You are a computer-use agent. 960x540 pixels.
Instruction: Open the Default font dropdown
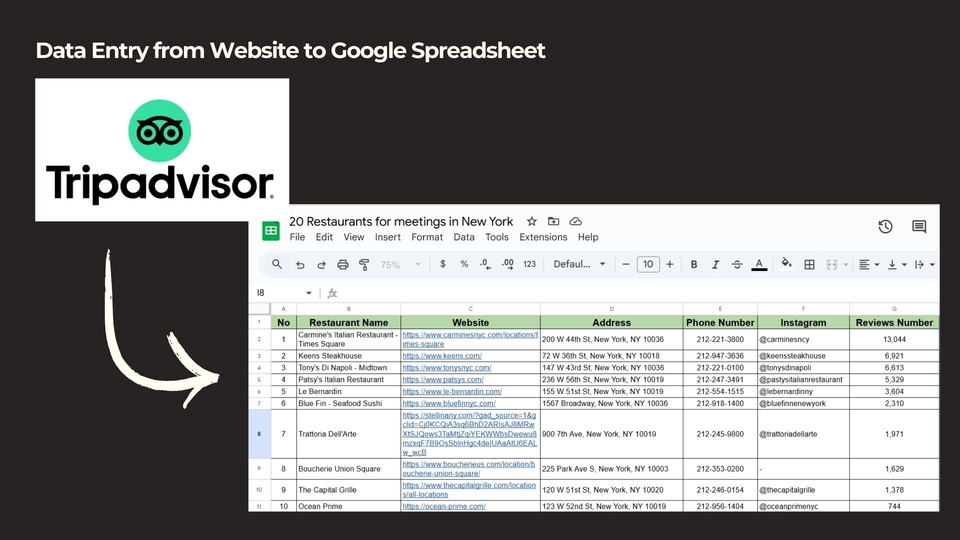[x=579, y=264]
